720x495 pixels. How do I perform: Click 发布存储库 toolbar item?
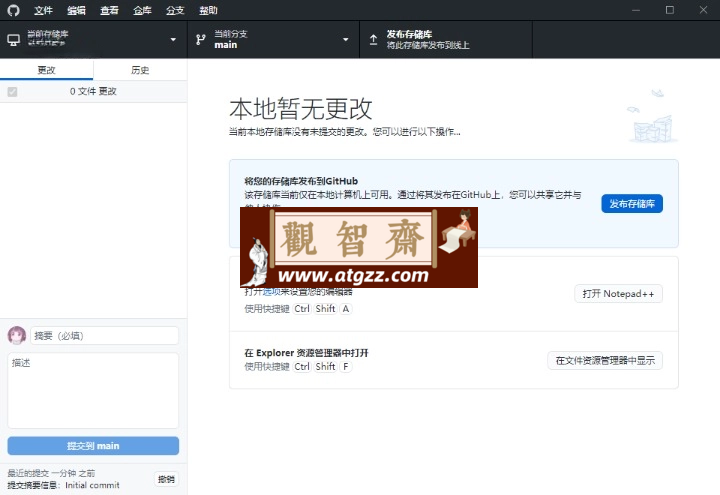pos(446,39)
